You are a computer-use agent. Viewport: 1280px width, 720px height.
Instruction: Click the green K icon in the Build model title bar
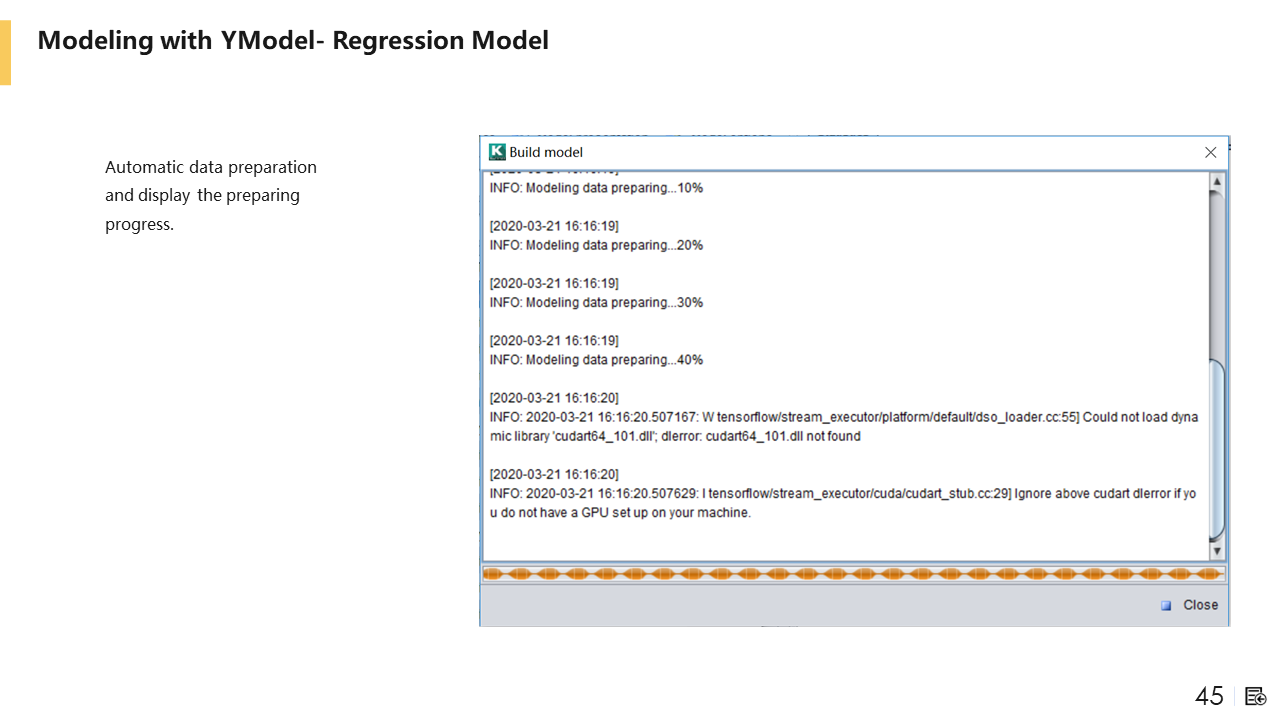(x=497, y=152)
